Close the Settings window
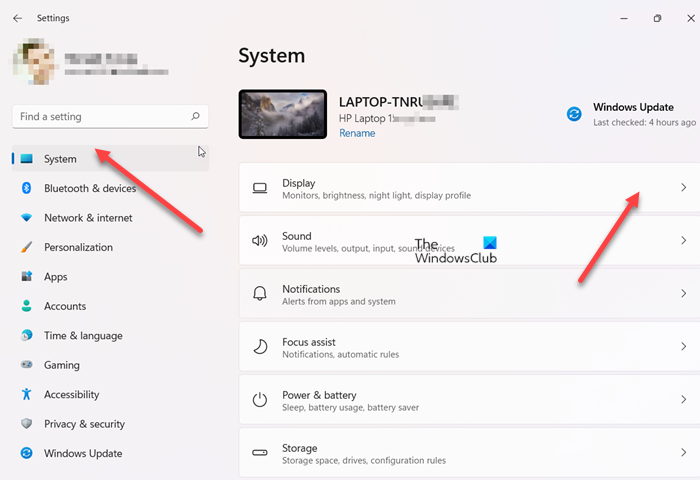700x480 pixels. pyautogui.click(x=691, y=18)
